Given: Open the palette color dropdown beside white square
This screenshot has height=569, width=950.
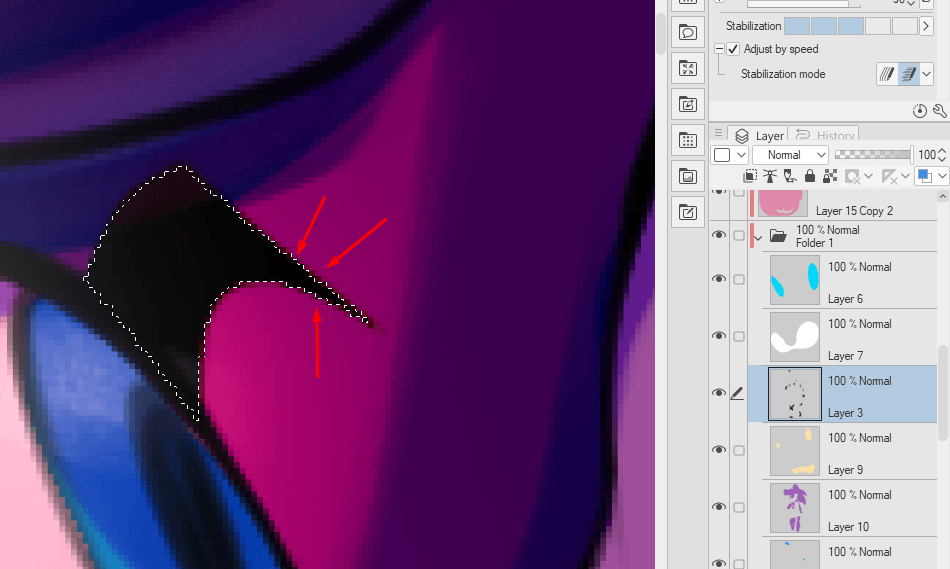Looking at the screenshot, I should point(741,155).
